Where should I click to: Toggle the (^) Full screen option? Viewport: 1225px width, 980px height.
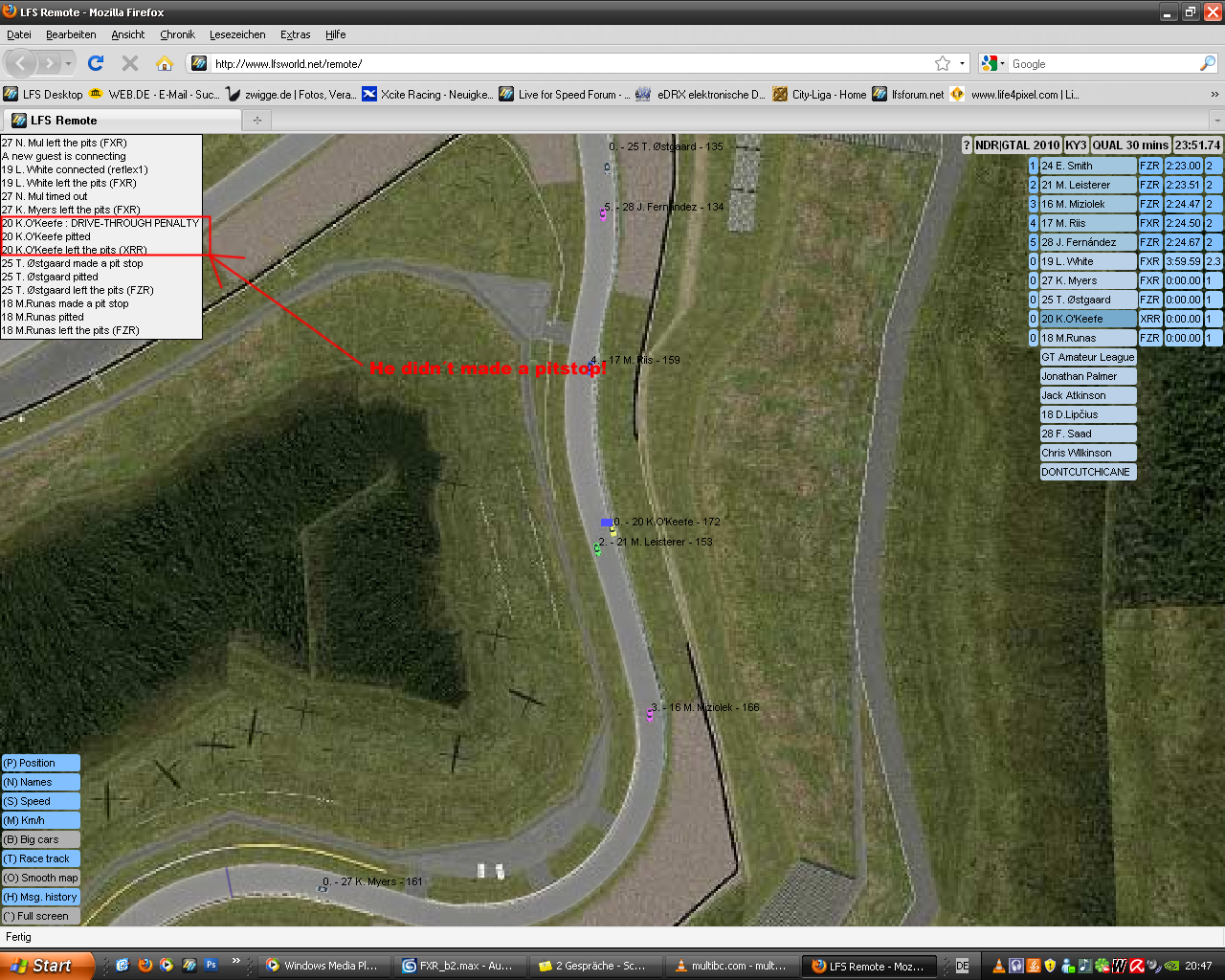pos(40,916)
